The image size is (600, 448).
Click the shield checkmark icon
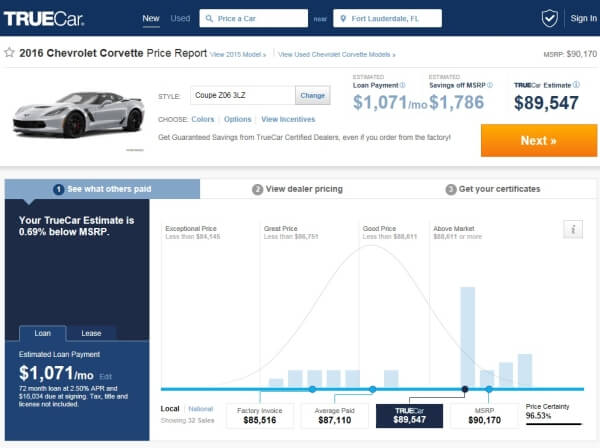click(x=549, y=18)
